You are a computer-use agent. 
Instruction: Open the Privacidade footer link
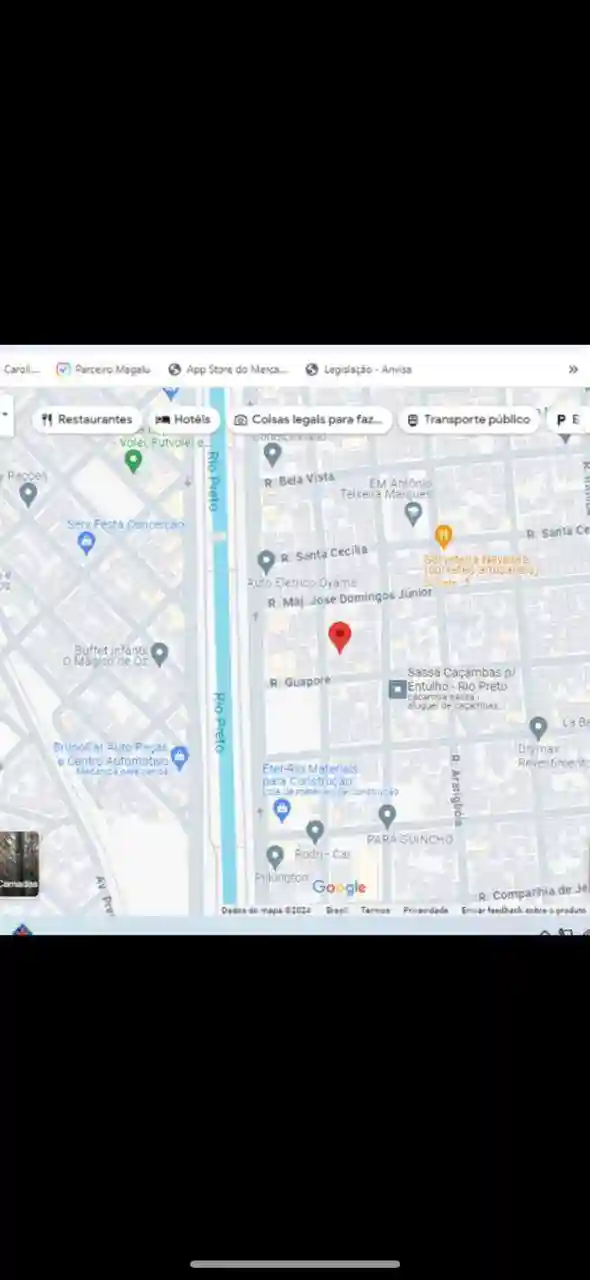tap(426, 910)
